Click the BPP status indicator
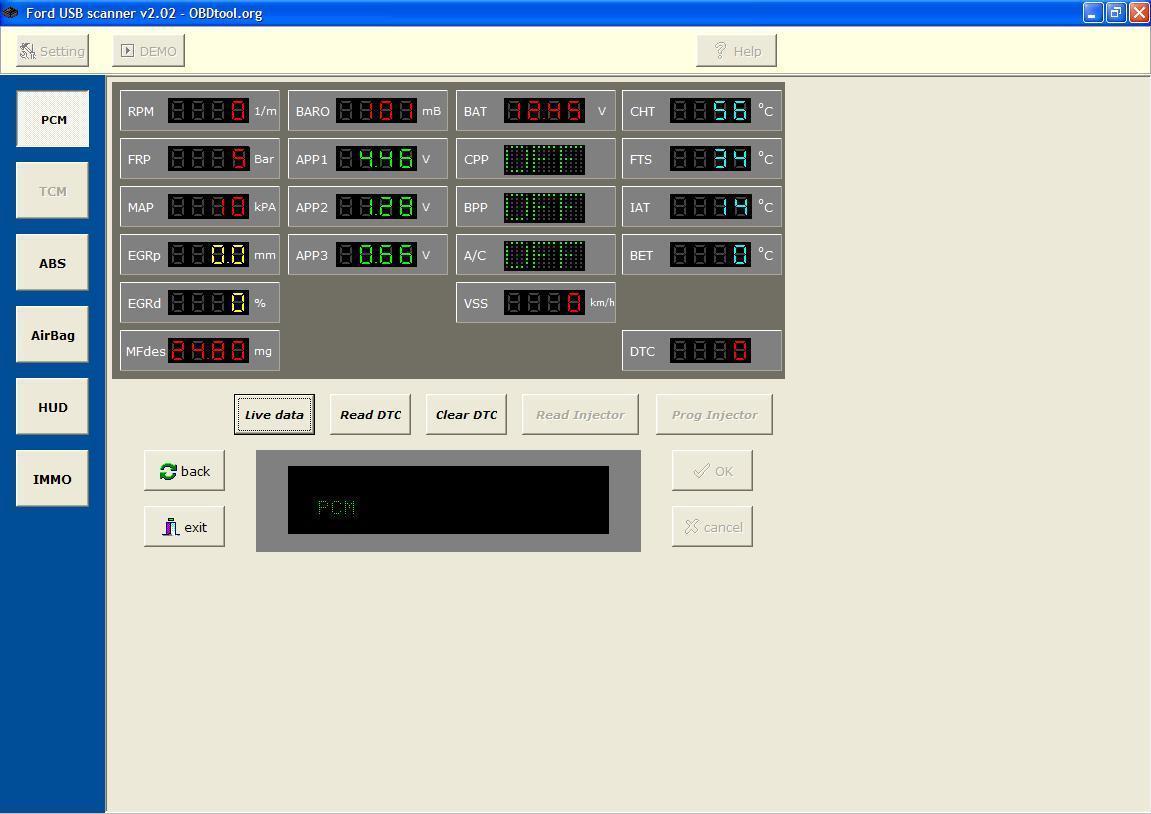Screen dimensions: 1151x814 point(545,208)
